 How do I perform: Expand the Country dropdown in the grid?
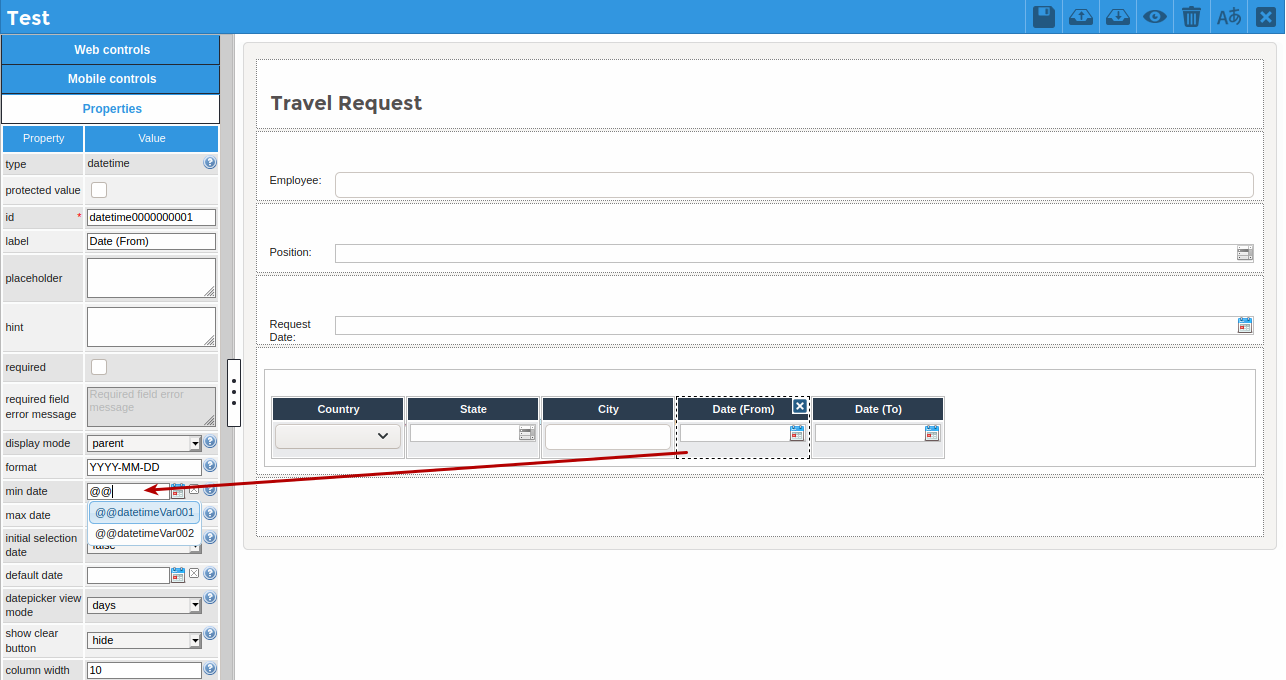pyautogui.click(x=338, y=436)
